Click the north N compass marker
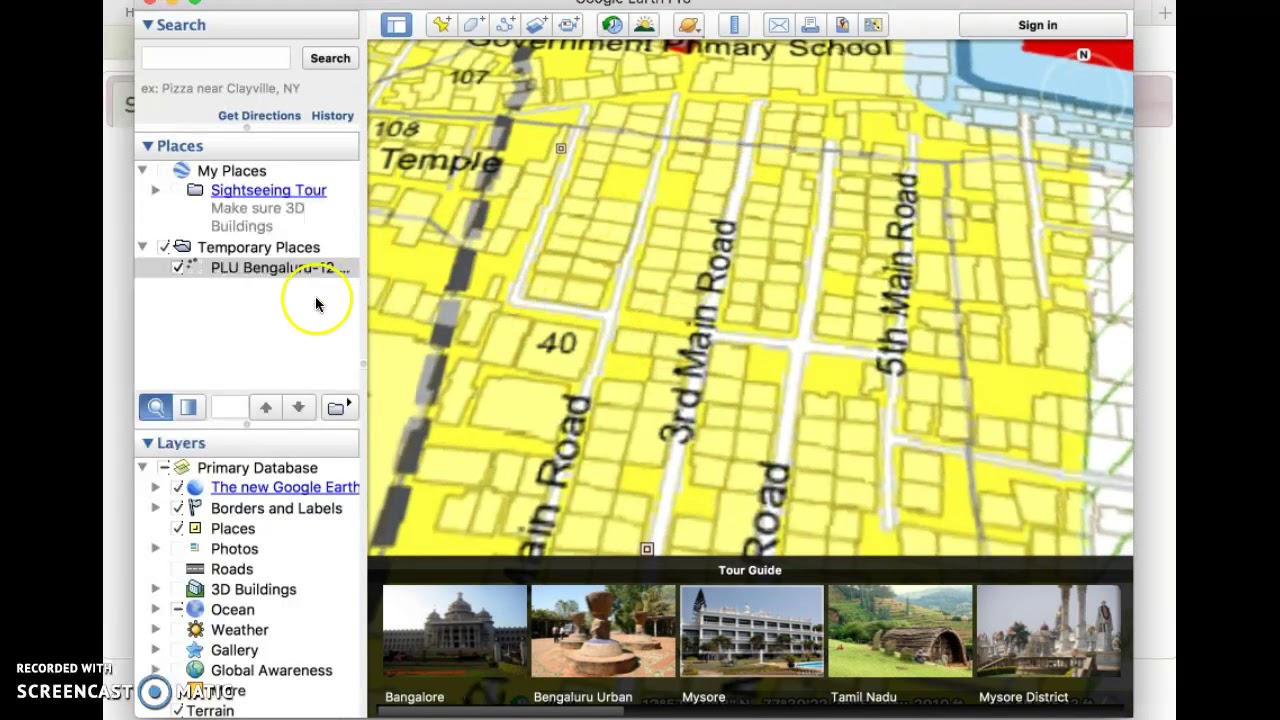This screenshot has width=1280, height=720. pos(1083,55)
